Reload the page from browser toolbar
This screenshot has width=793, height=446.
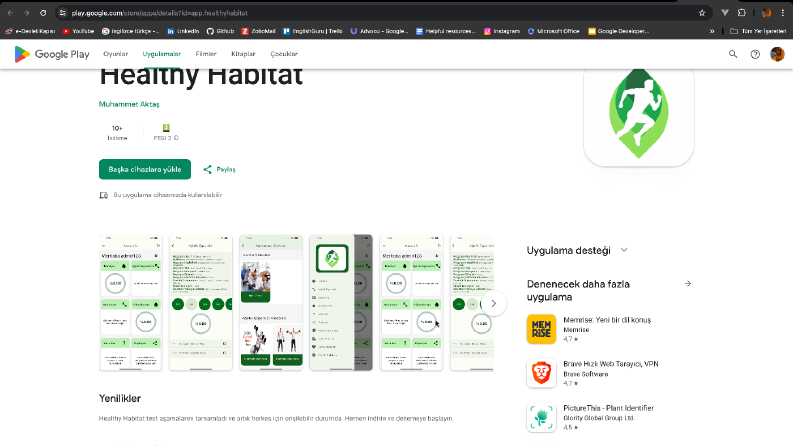click(x=43, y=13)
